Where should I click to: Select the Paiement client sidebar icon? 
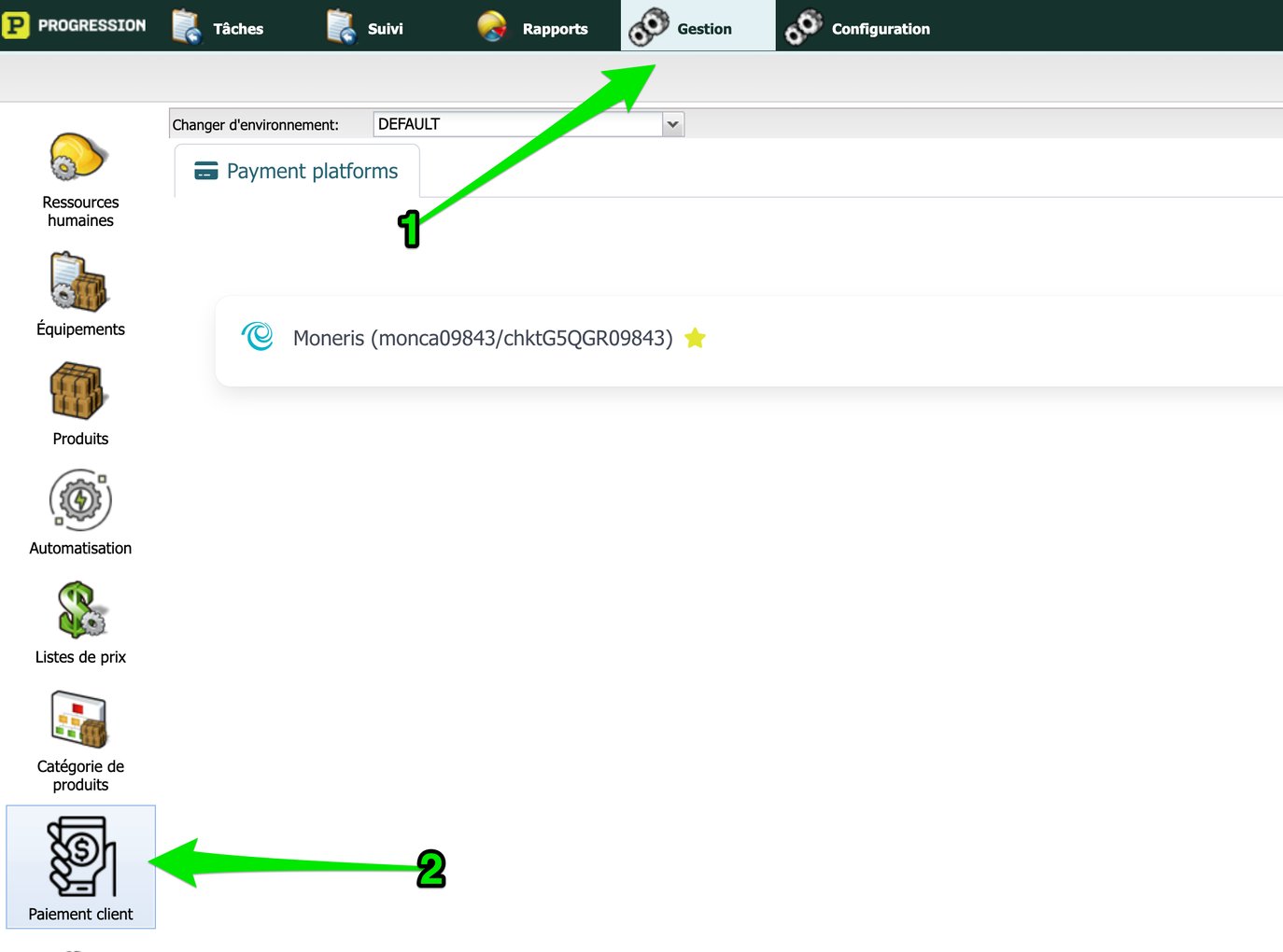[x=80, y=866]
